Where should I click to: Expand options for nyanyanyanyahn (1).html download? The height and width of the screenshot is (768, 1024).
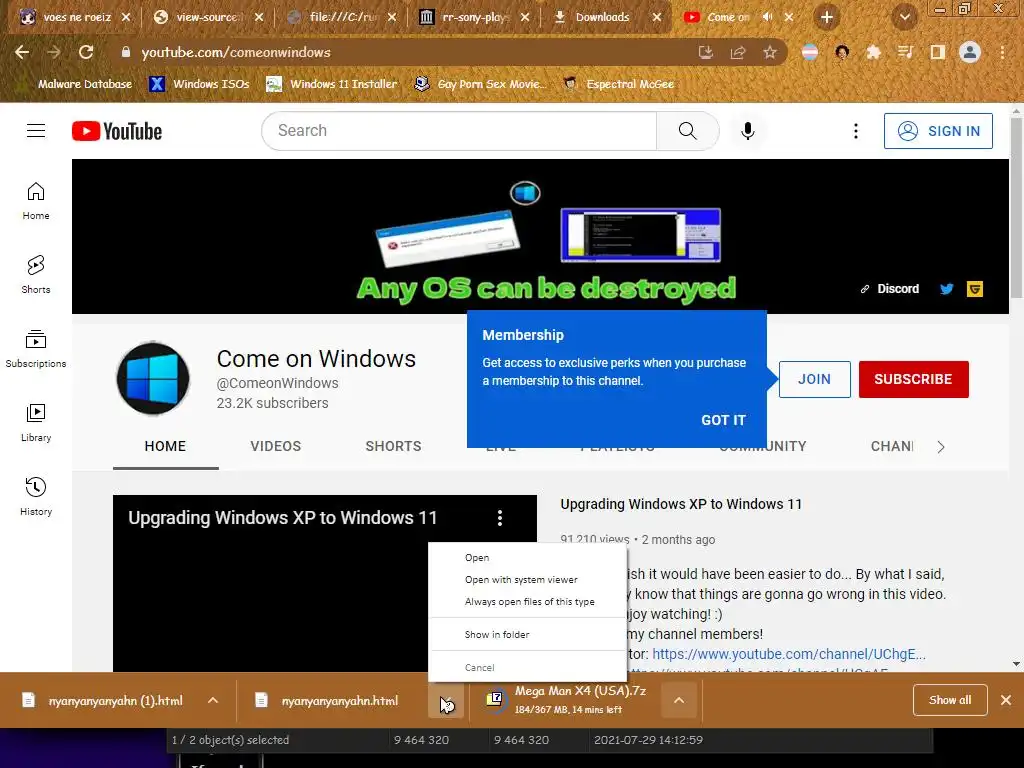pyautogui.click(x=213, y=700)
